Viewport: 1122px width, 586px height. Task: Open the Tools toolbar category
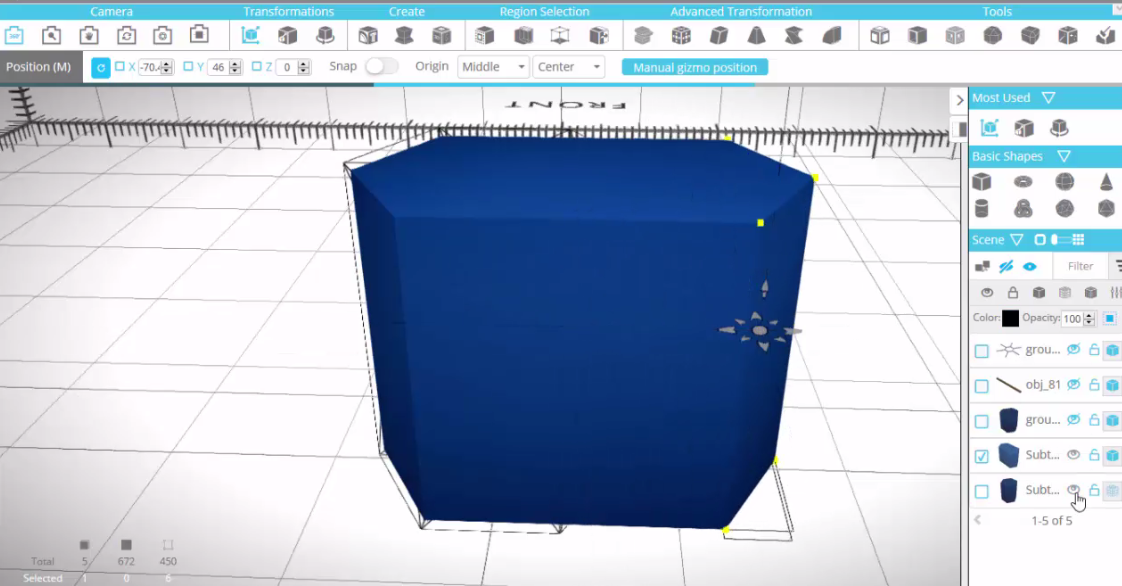[x=997, y=11]
